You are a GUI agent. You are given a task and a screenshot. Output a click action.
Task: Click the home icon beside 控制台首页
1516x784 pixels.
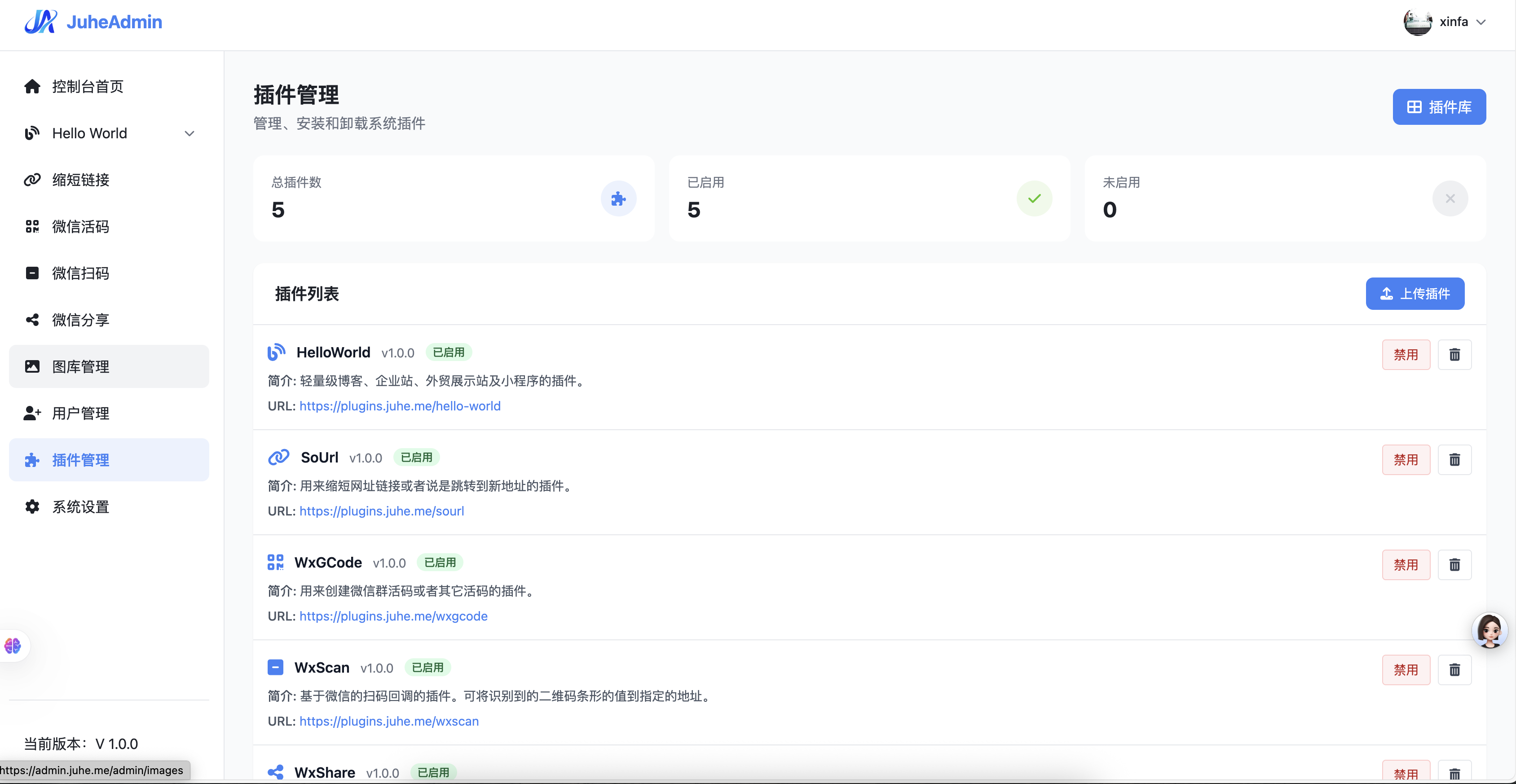pyautogui.click(x=32, y=87)
